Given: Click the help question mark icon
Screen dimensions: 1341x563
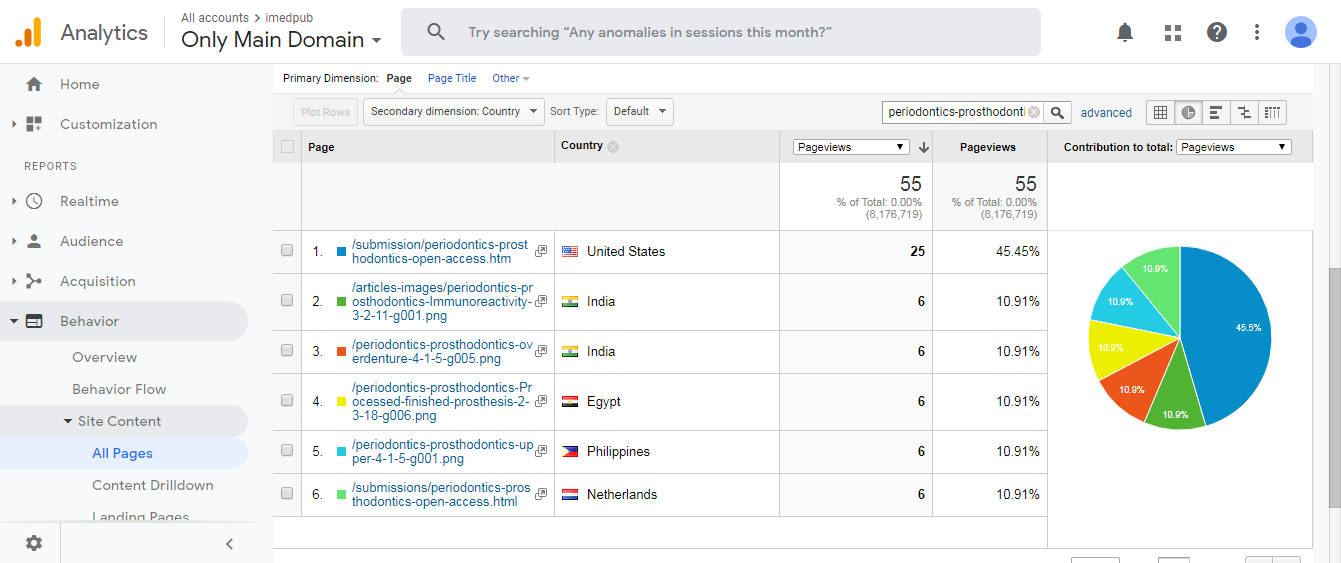Looking at the screenshot, I should (x=1216, y=33).
